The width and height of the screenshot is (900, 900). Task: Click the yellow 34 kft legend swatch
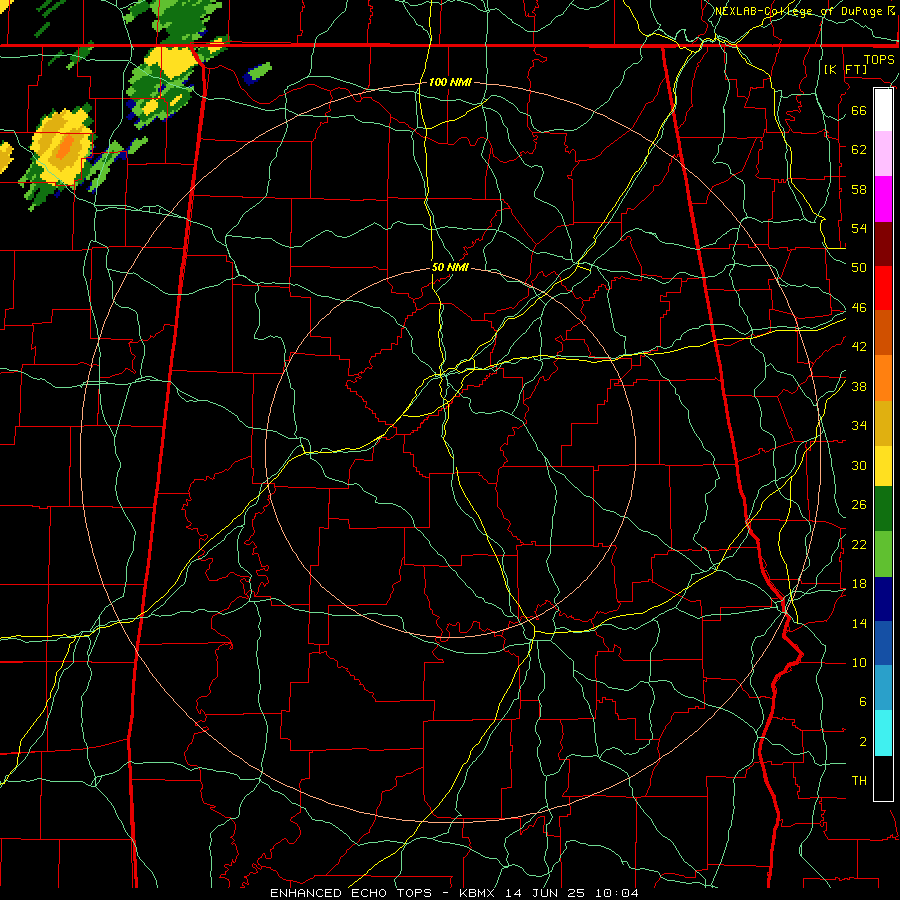883,466
